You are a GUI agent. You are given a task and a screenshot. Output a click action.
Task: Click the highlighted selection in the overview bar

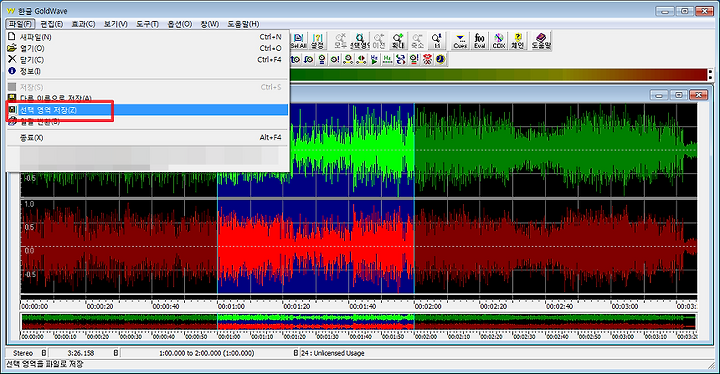[x=315, y=322]
